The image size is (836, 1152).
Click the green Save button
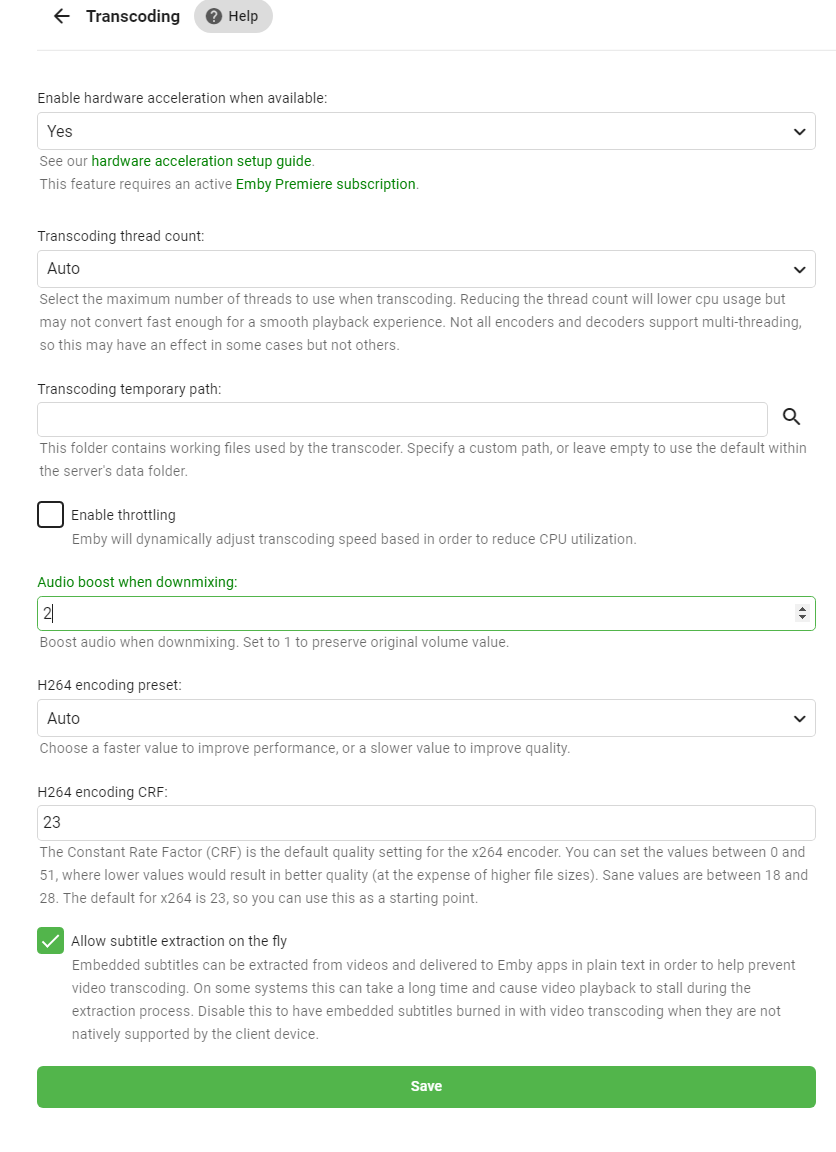pos(426,1086)
